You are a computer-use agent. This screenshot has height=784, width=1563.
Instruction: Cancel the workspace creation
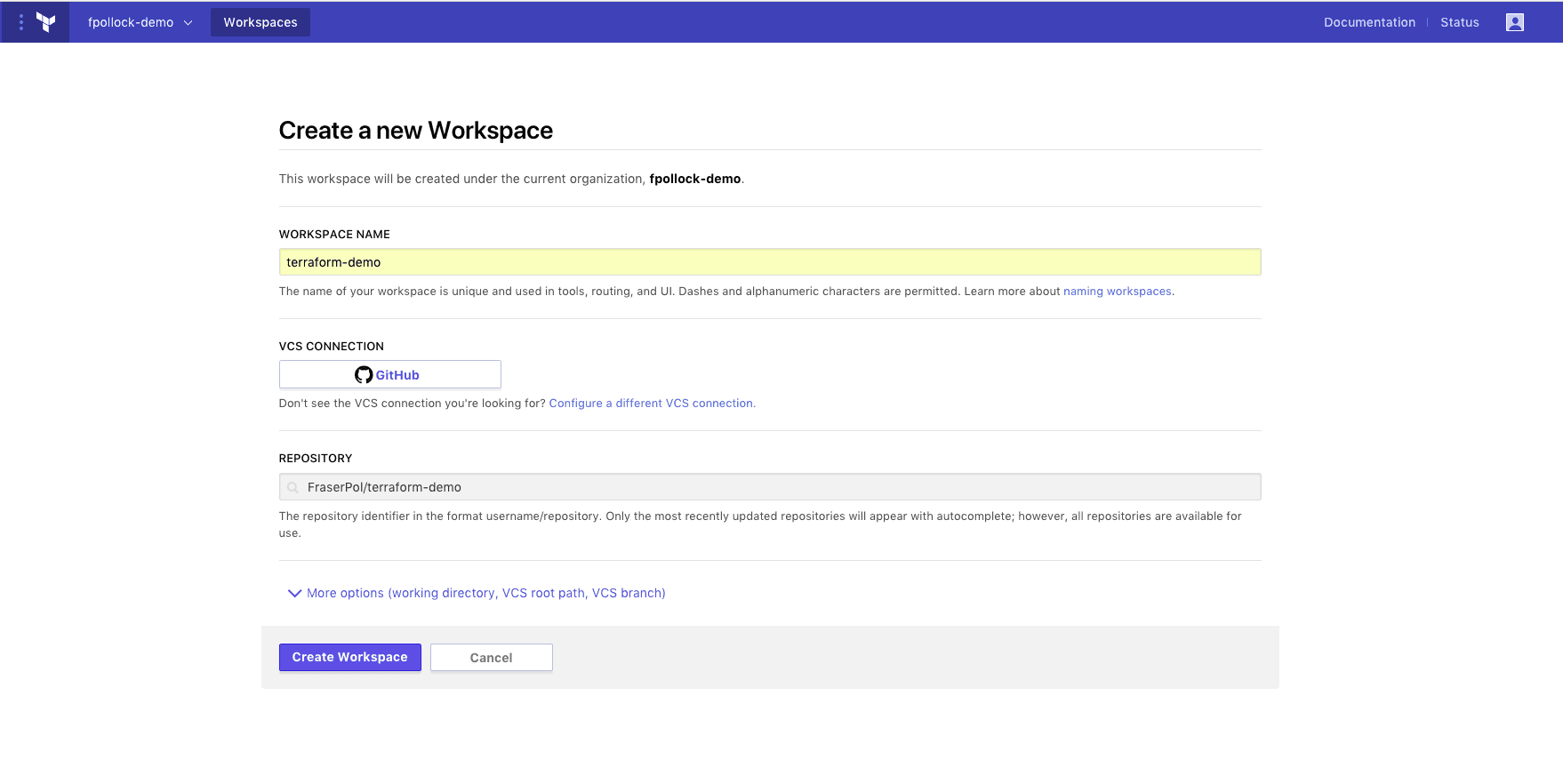pos(491,658)
